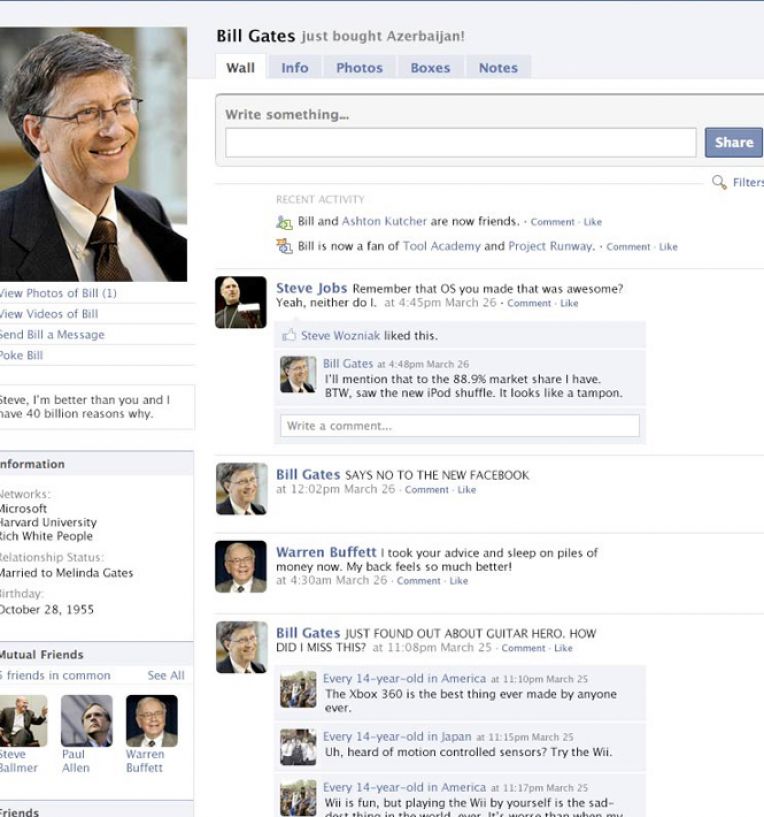Open the Filters link

click(x=748, y=182)
